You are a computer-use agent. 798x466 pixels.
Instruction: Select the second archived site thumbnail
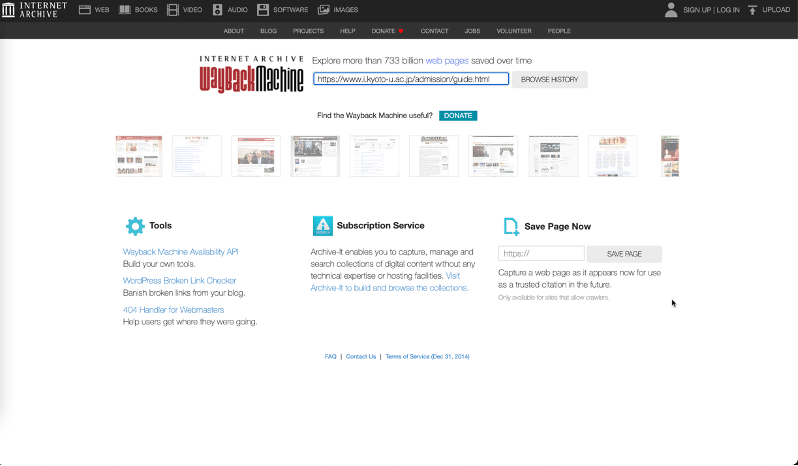[197, 156]
